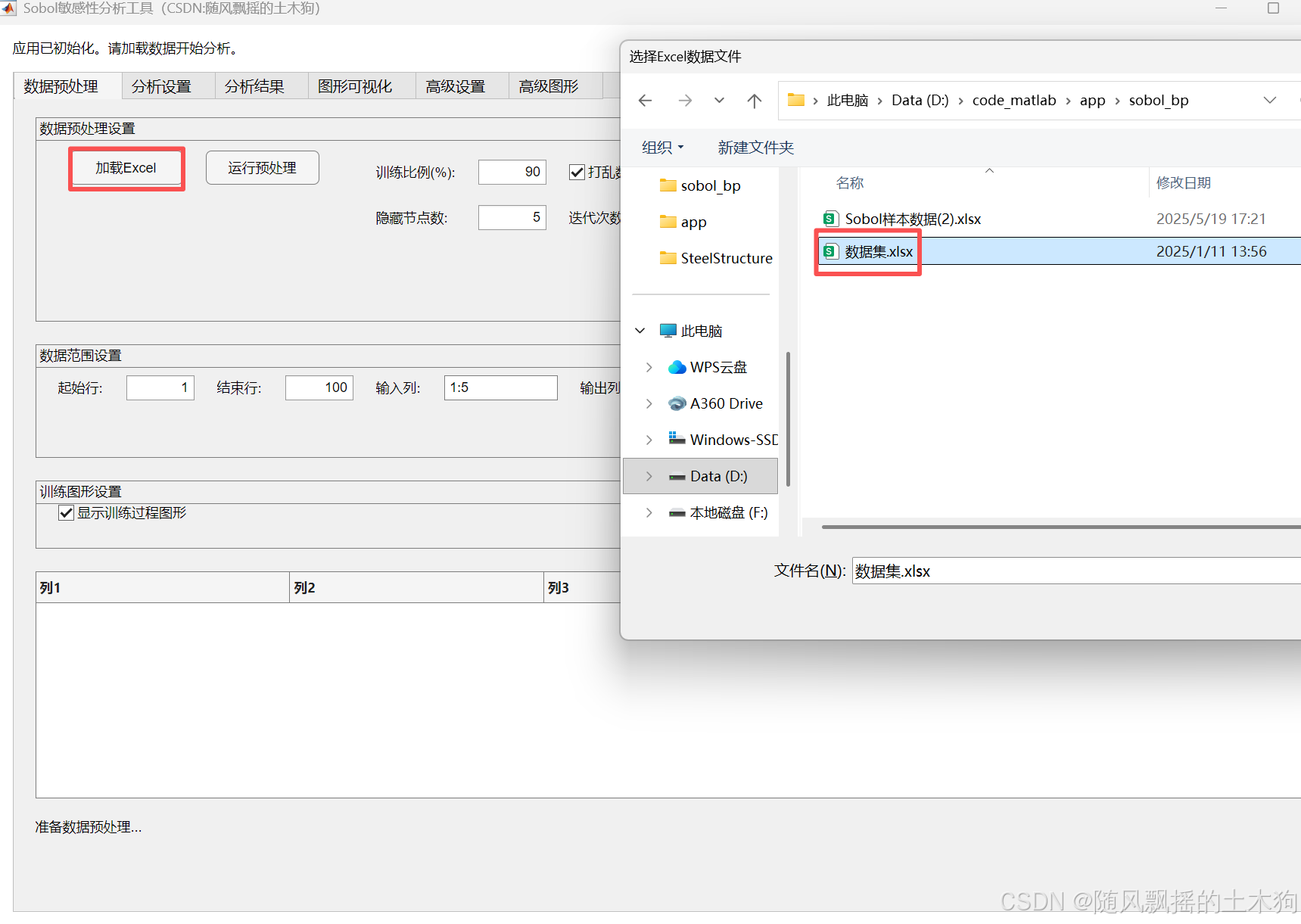Select app folder in quick access
This screenshot has height=924, width=1301.
point(683,222)
